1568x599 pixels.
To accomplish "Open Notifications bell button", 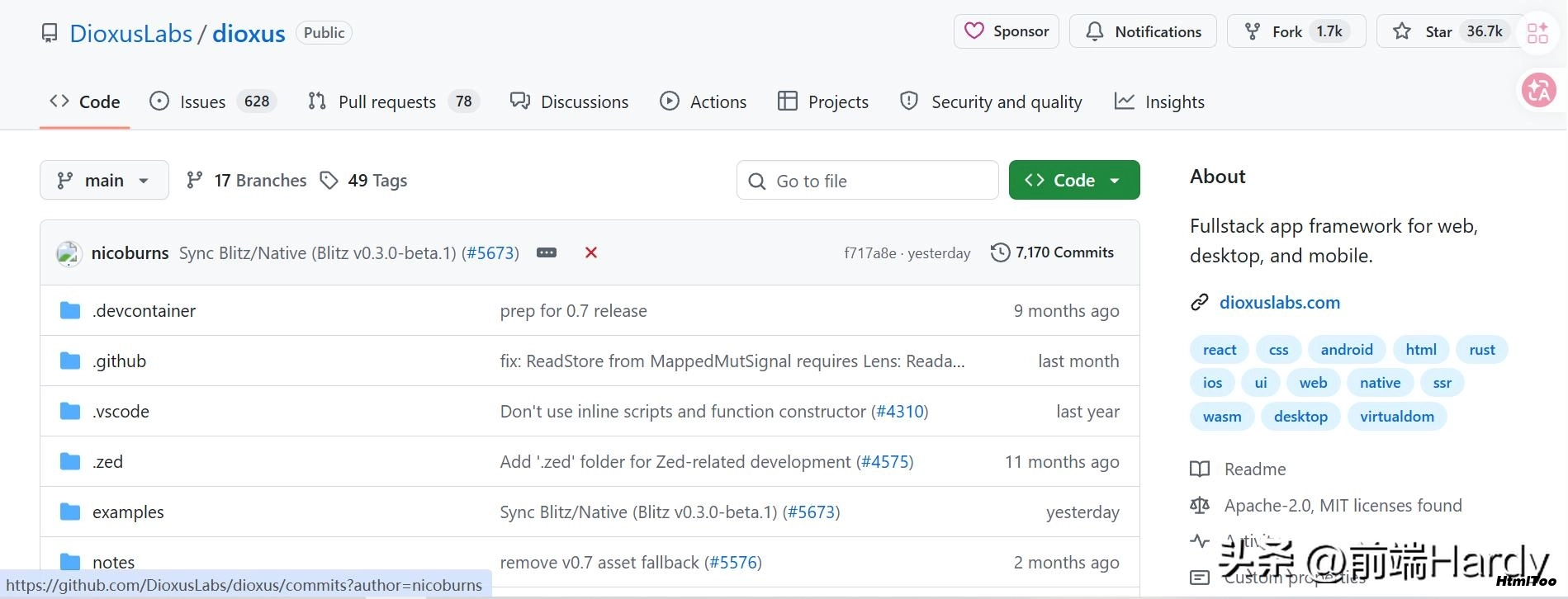I will click(1143, 31).
